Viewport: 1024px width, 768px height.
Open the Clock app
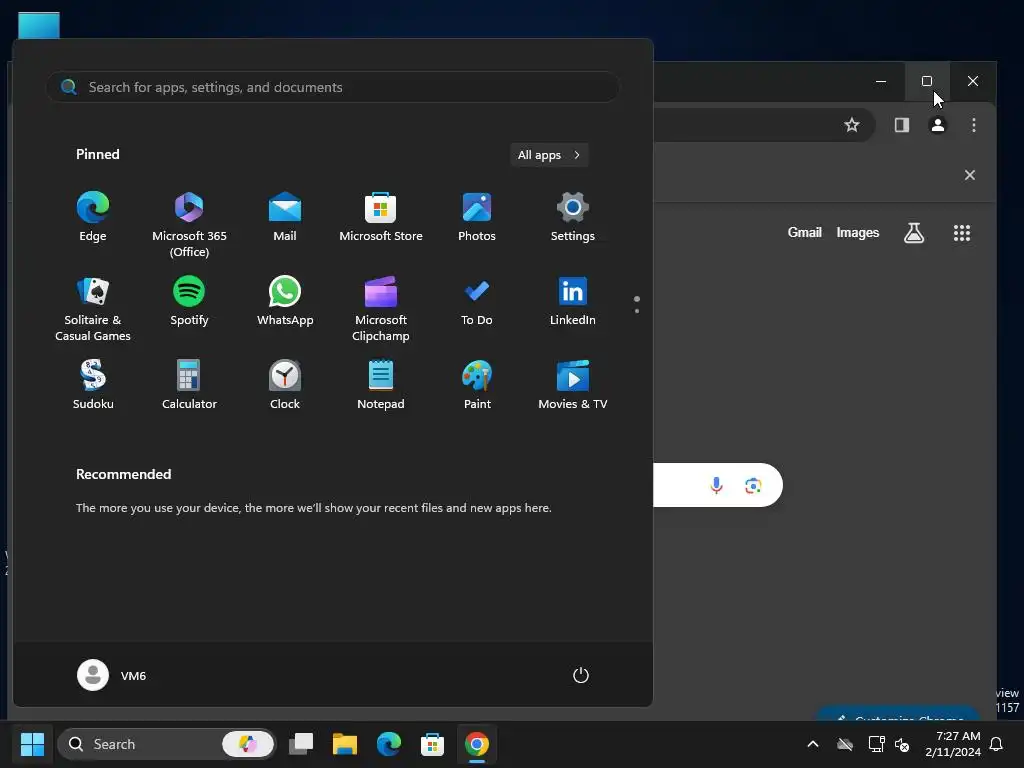click(x=285, y=385)
